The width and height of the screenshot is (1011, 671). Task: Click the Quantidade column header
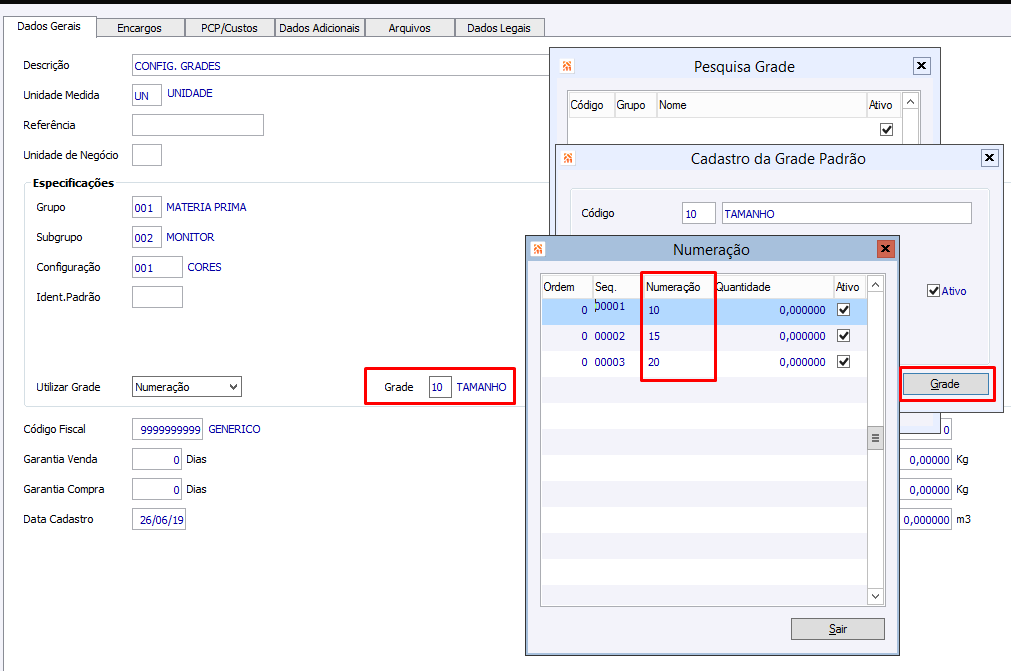(773, 287)
